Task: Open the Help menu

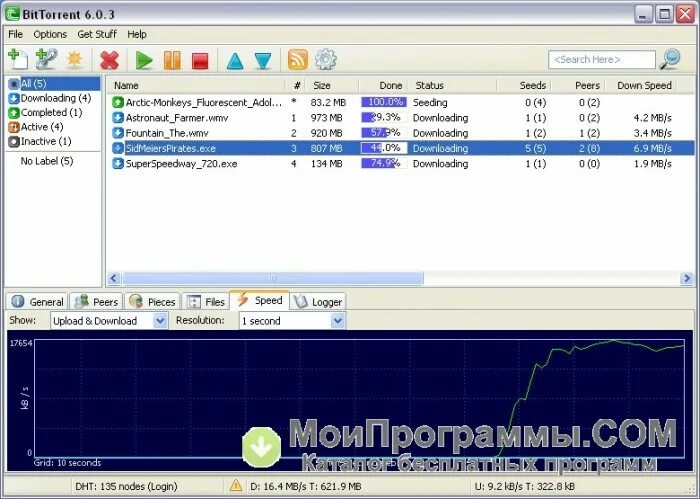Action: [x=137, y=34]
